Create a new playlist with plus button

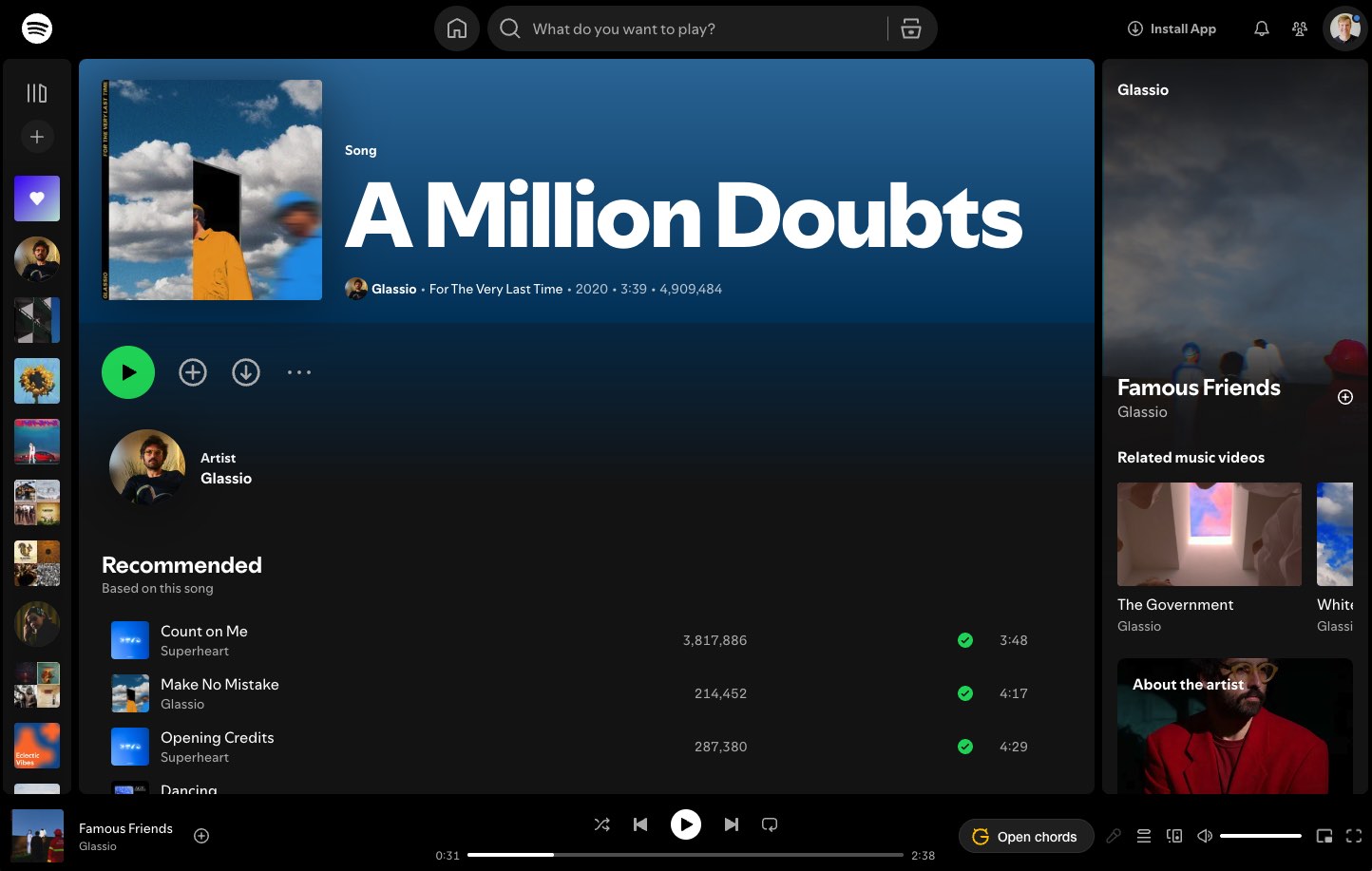(x=37, y=137)
